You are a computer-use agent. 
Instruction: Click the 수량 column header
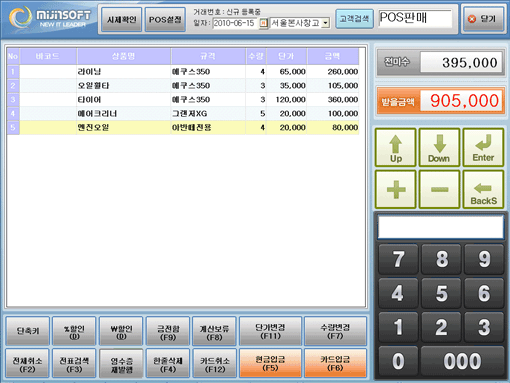(256, 56)
